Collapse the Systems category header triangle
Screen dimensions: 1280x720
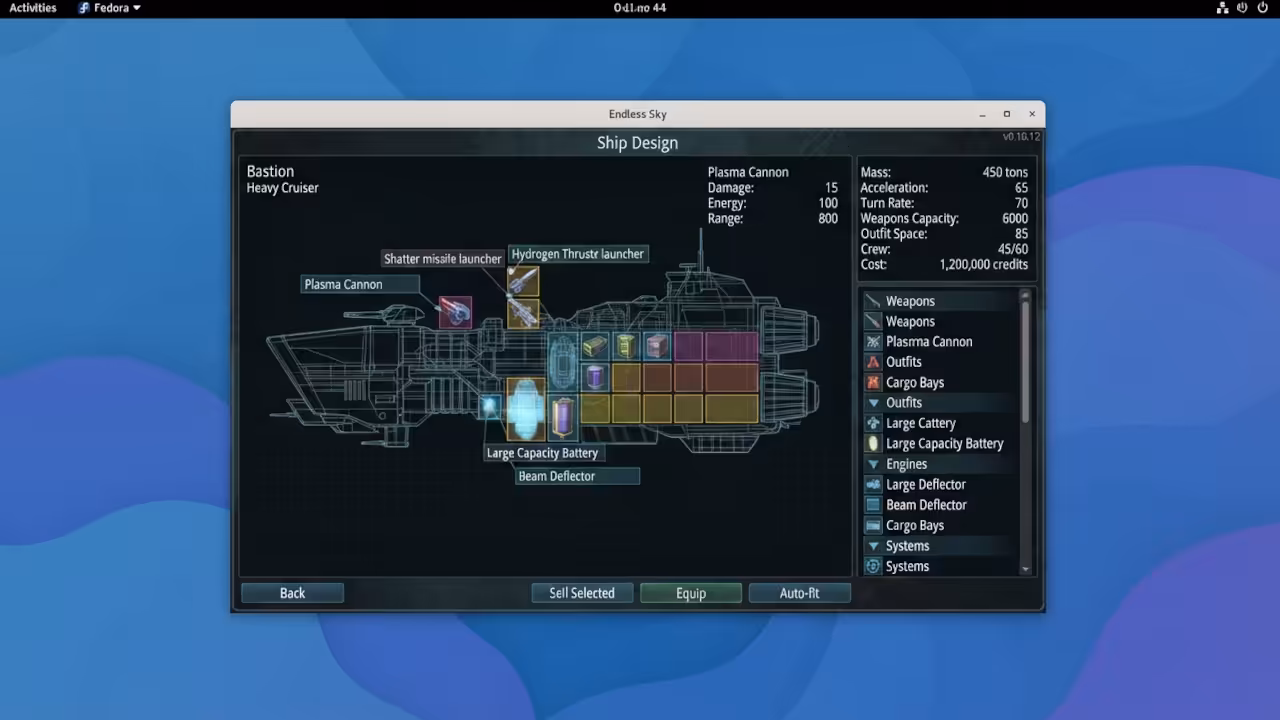click(x=873, y=546)
